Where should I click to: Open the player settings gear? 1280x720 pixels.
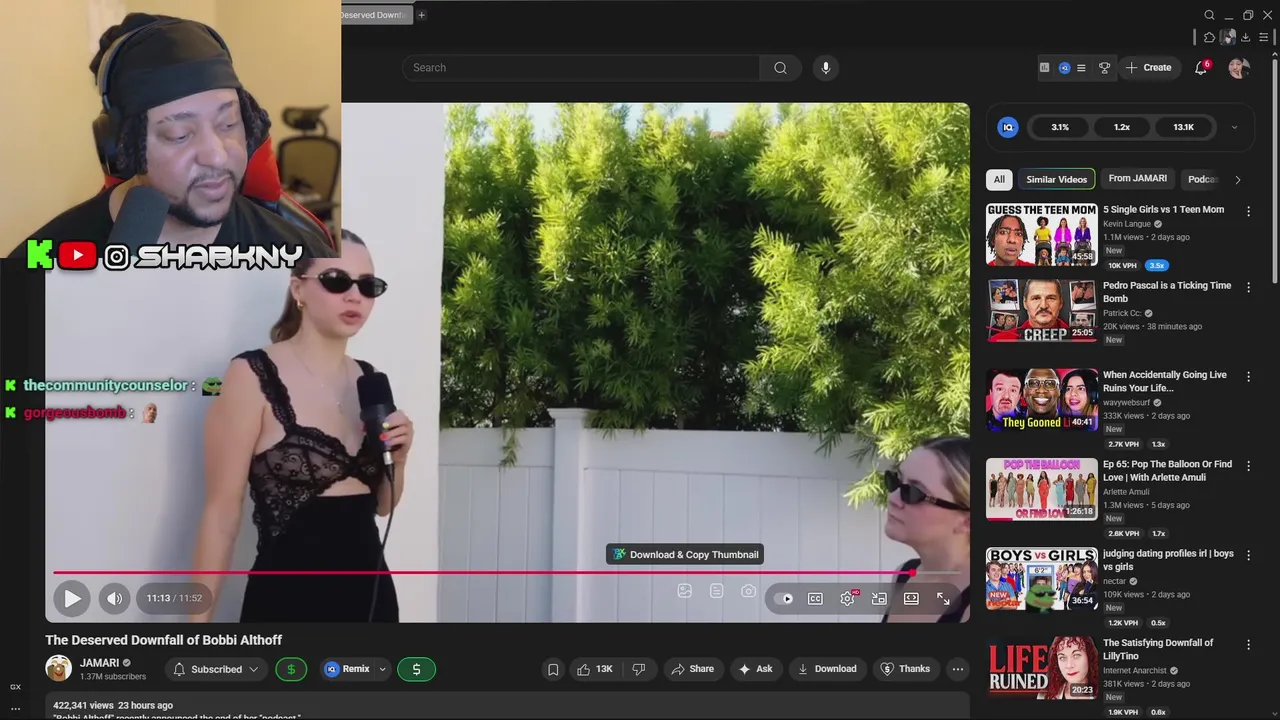pyautogui.click(x=848, y=599)
